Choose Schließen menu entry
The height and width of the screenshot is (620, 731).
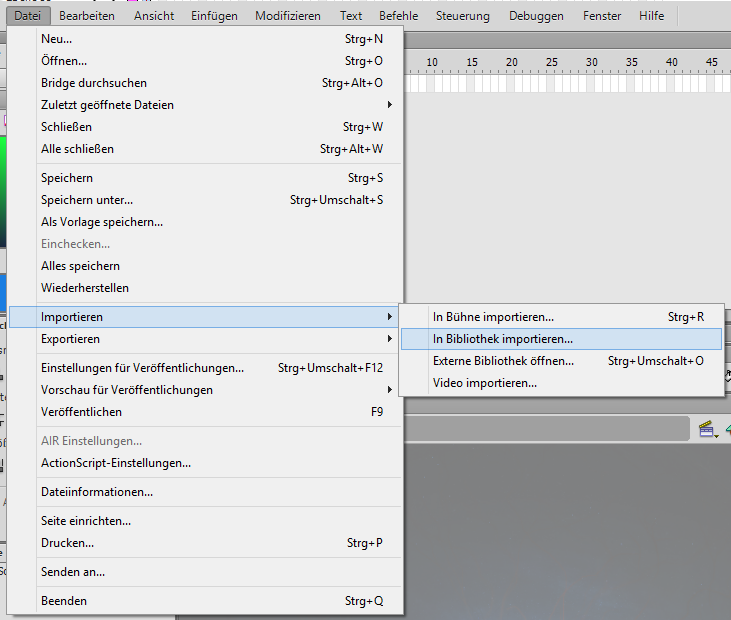coord(205,126)
